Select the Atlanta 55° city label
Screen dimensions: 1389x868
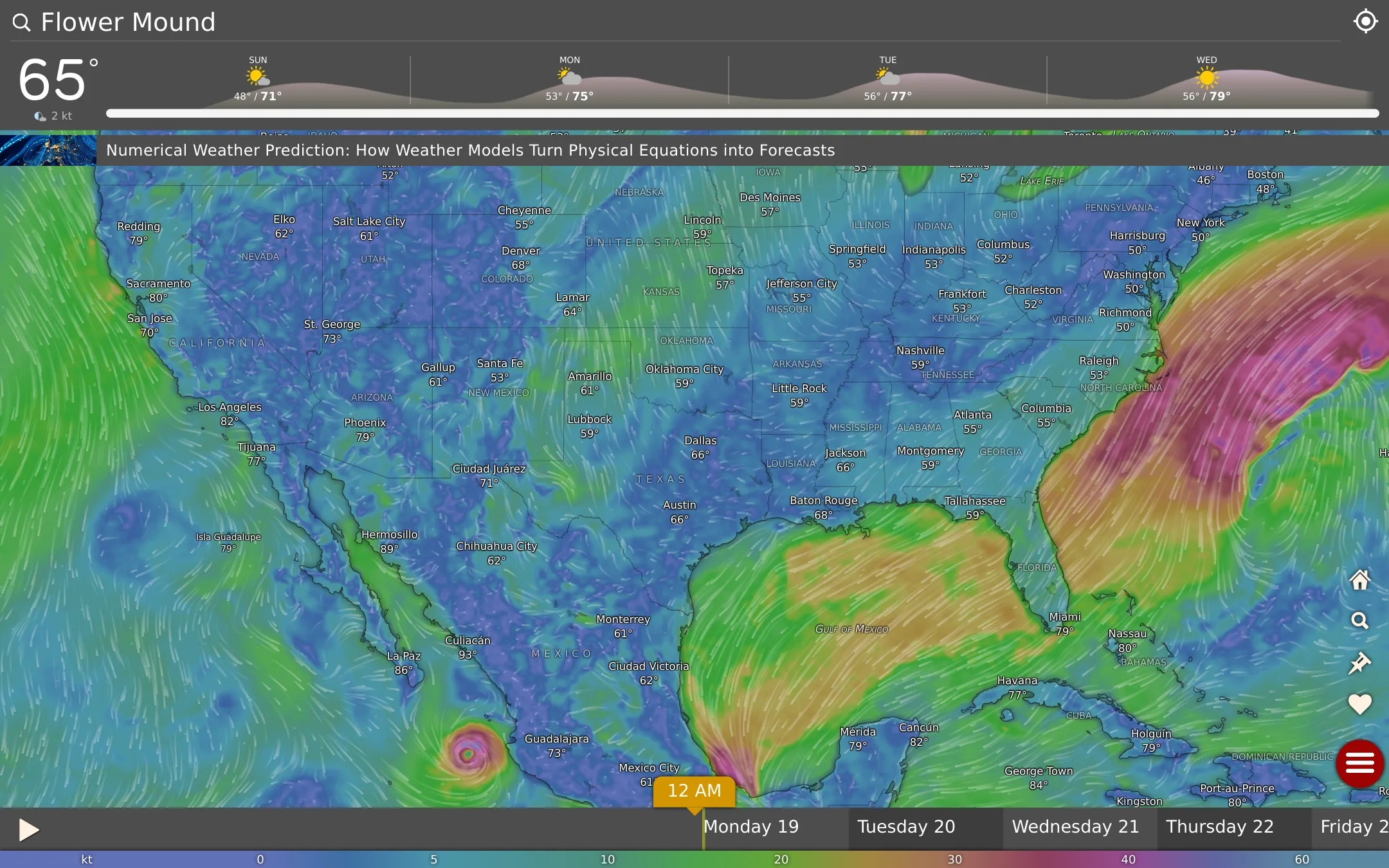click(x=972, y=422)
